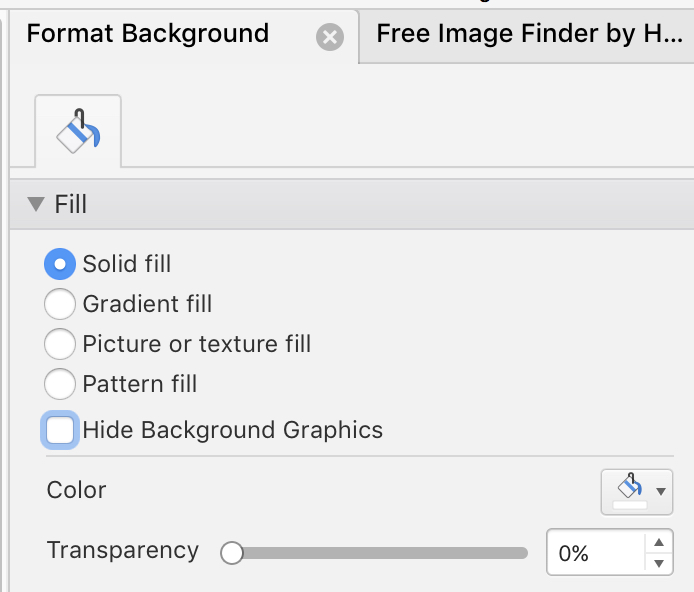Enable Hide Background Graphics checkbox
The width and height of the screenshot is (694, 592).
[60, 430]
